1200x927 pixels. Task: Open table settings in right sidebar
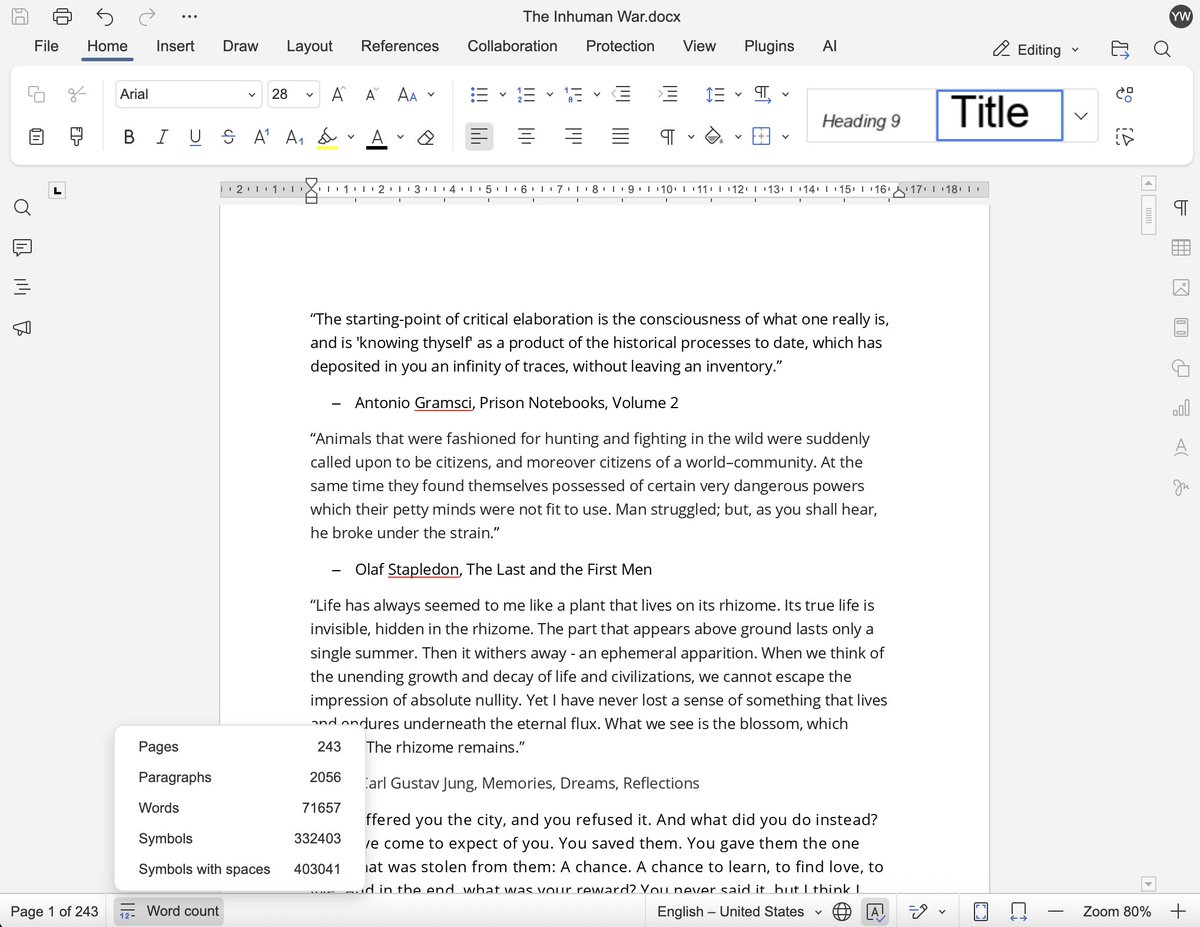pos(1181,247)
